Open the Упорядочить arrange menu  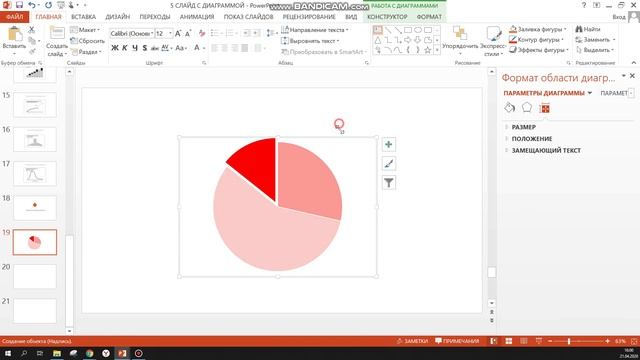click(460, 41)
